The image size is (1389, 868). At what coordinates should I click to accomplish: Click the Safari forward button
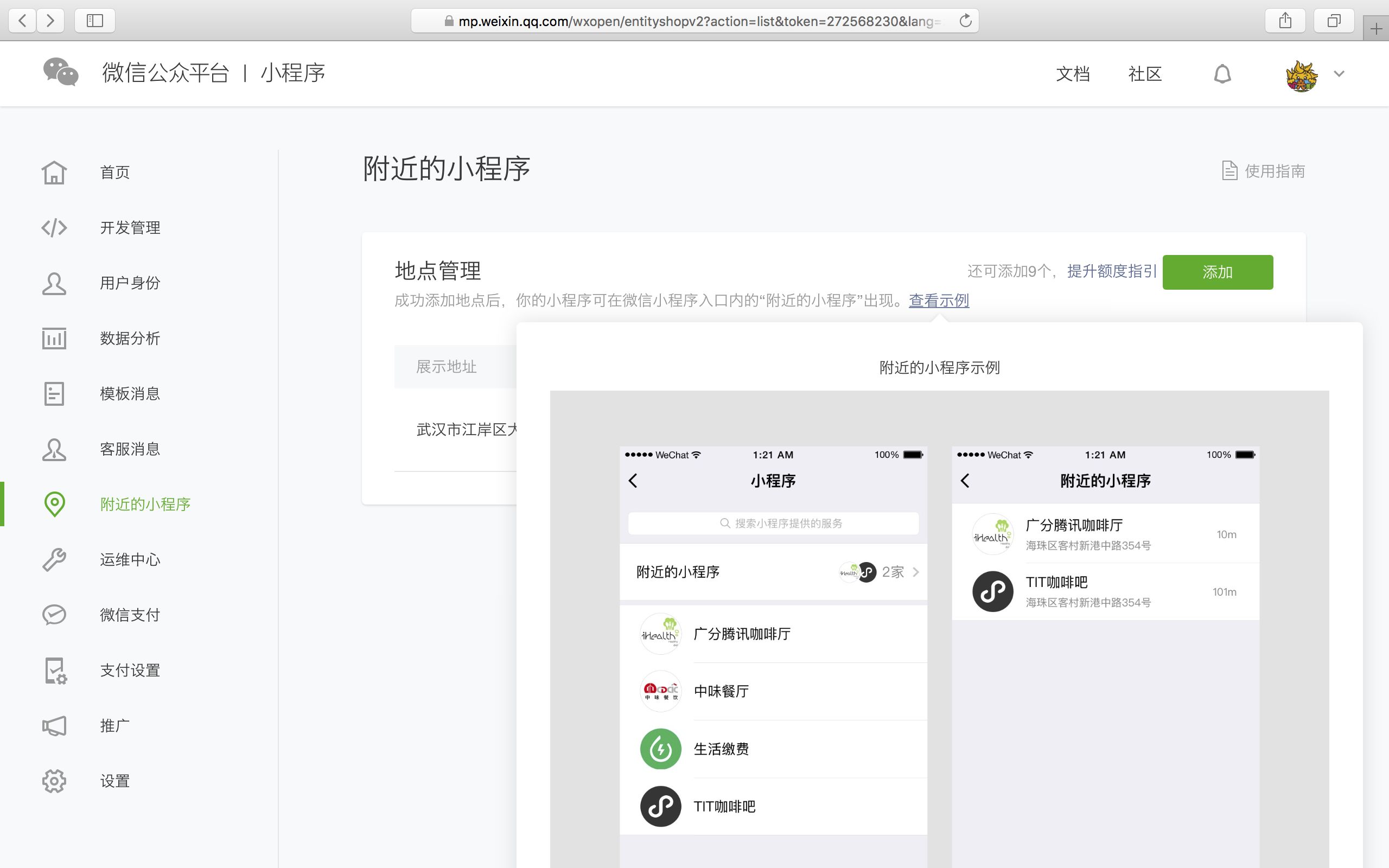[50, 21]
